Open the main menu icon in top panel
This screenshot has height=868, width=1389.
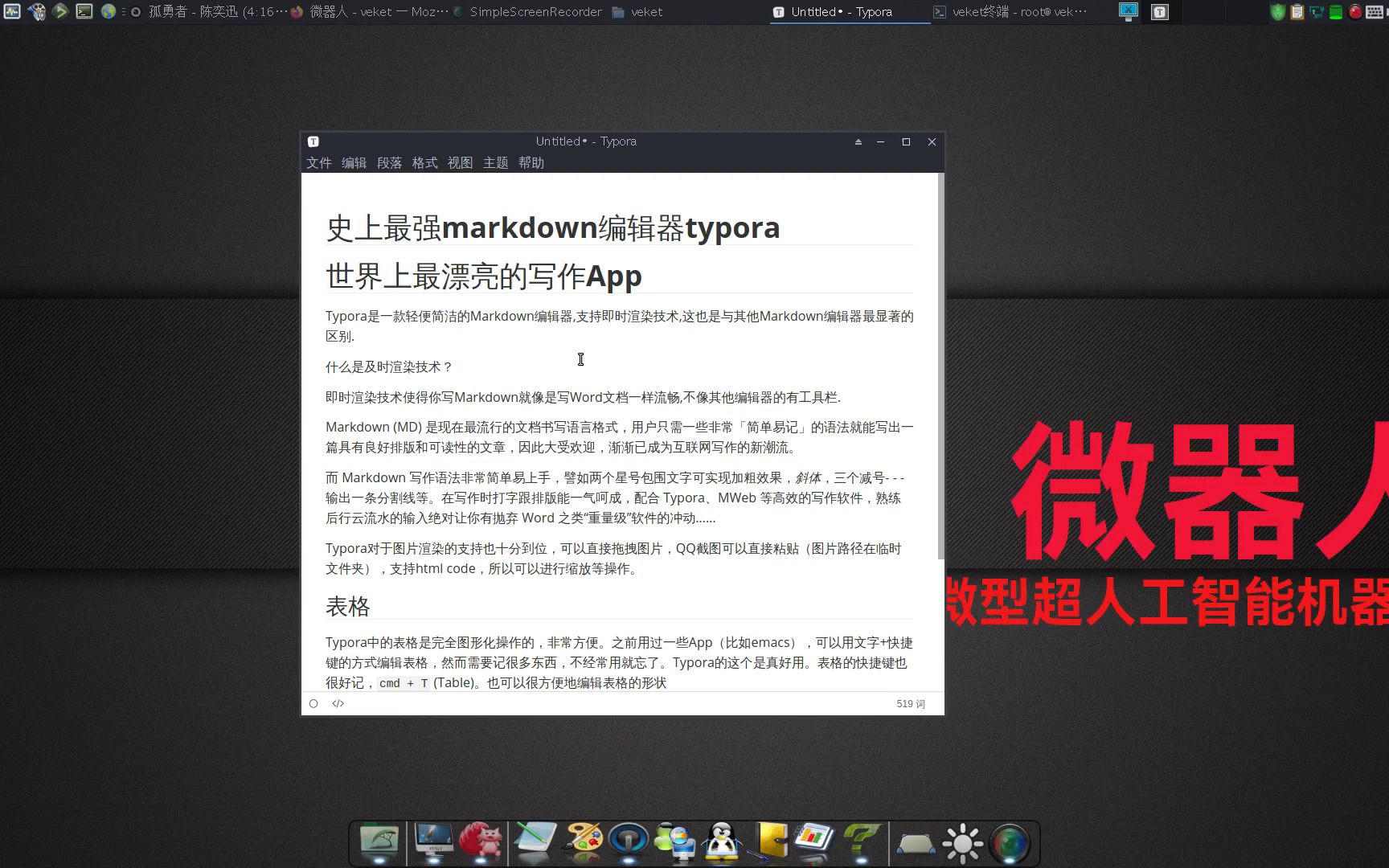click(36, 11)
